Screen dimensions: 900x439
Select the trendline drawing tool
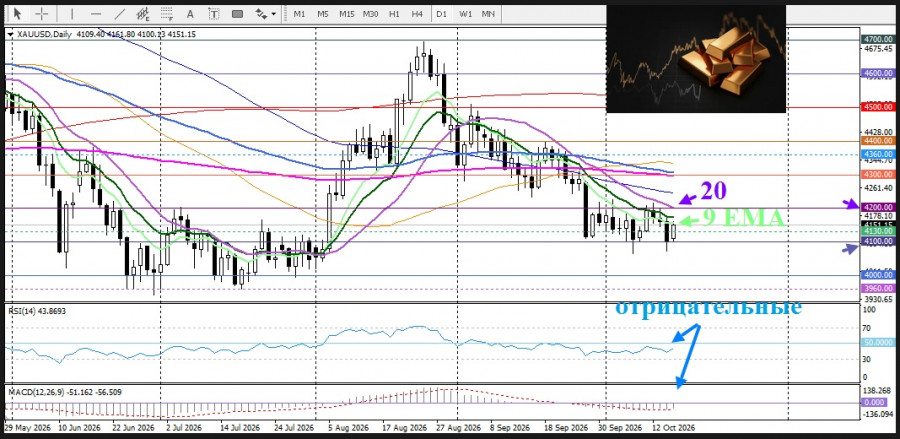[x=119, y=13]
